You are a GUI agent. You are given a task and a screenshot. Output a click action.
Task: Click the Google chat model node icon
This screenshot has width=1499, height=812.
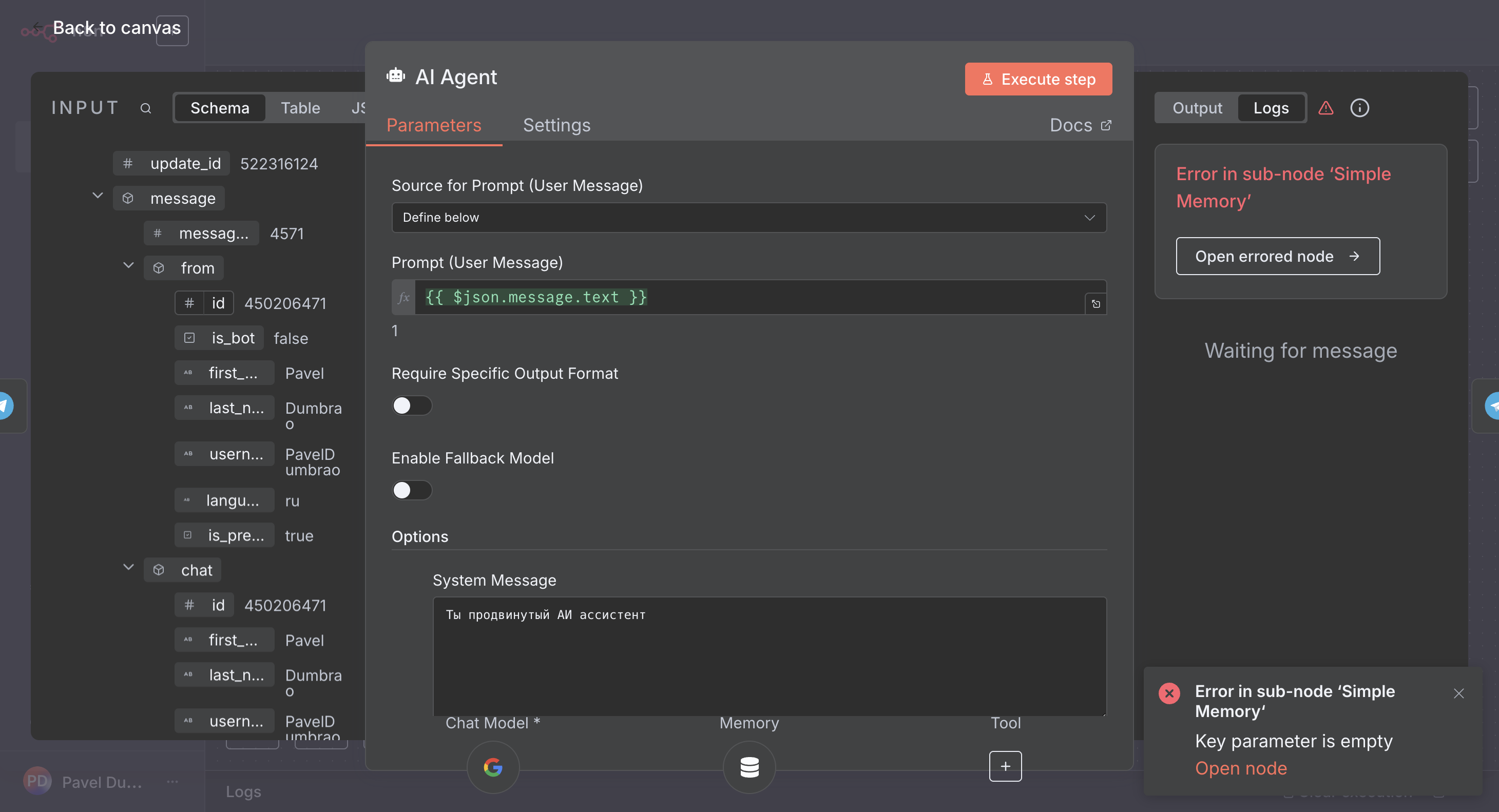click(x=493, y=767)
